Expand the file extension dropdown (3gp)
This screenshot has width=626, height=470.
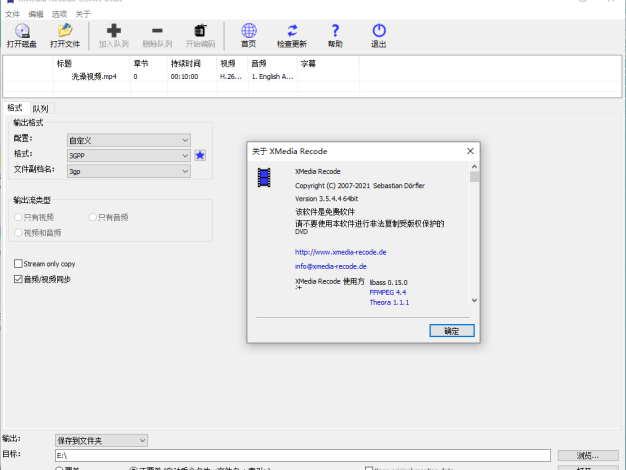click(x=129, y=171)
